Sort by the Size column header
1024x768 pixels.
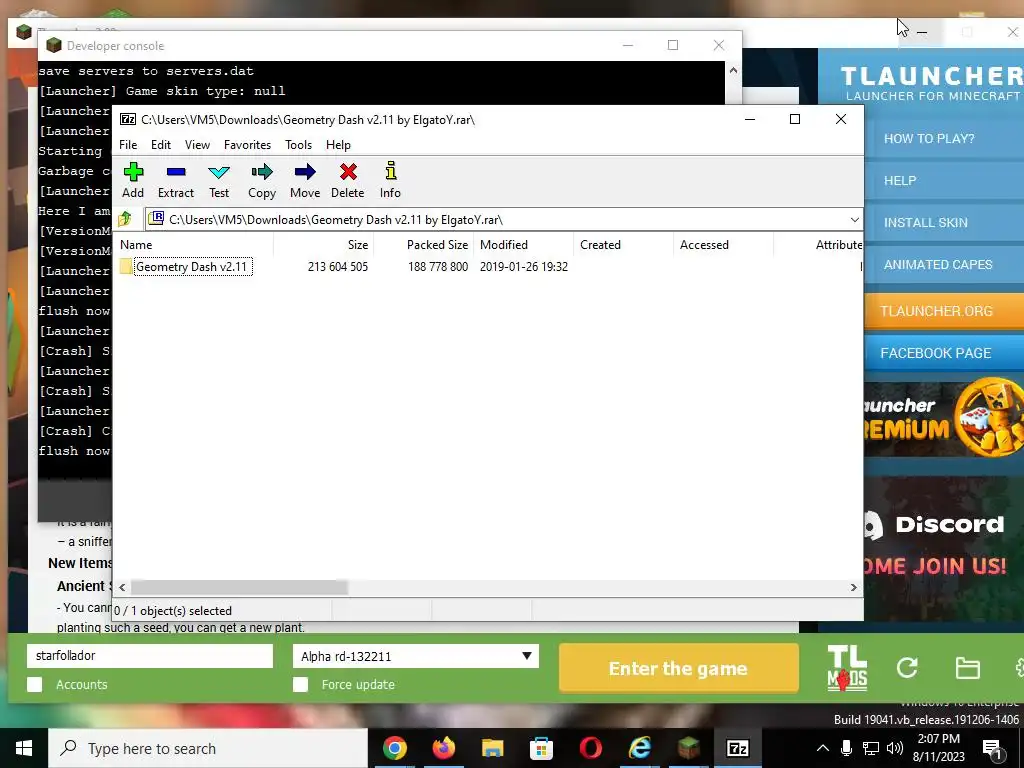click(x=323, y=245)
